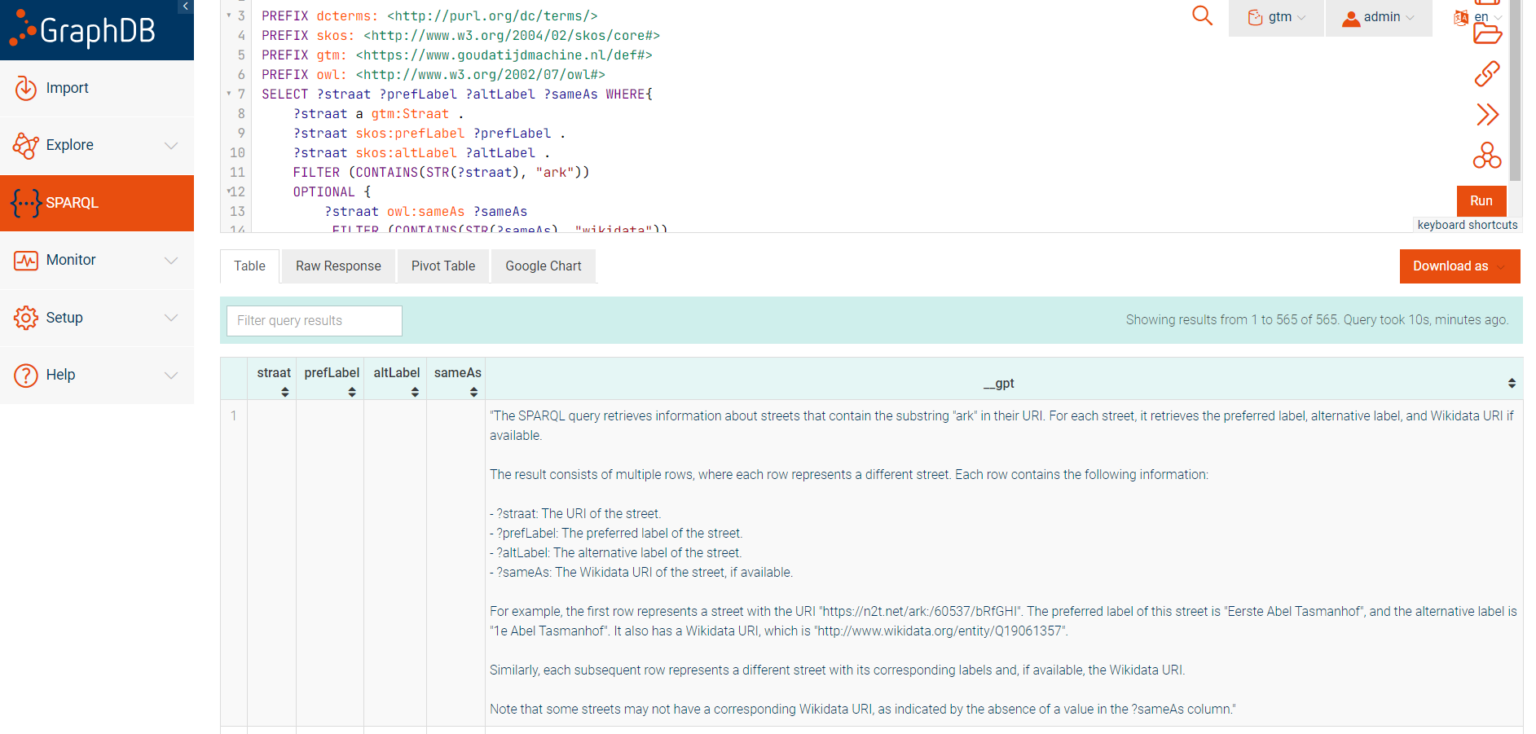Click the Filter query results field
This screenshot has width=1536, height=734.
point(313,320)
